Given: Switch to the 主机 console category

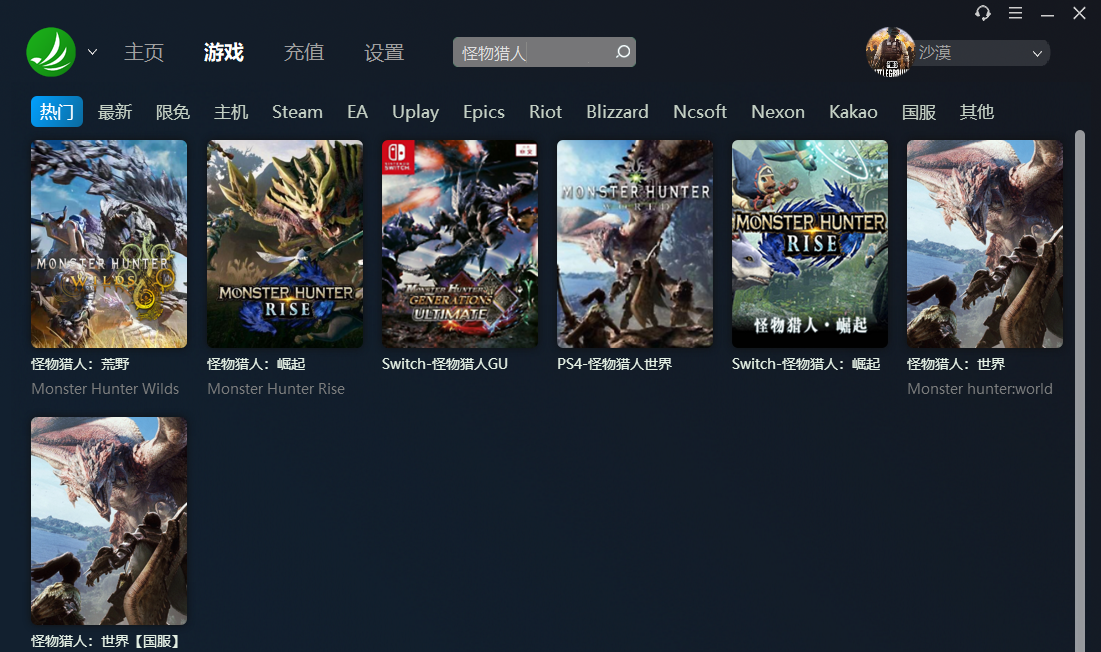Looking at the screenshot, I should (231, 112).
